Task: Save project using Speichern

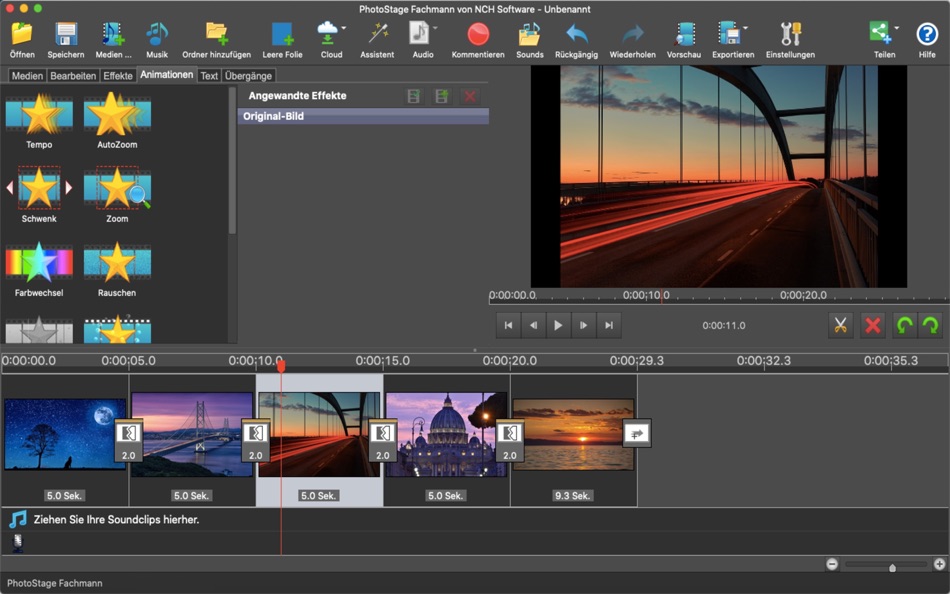Action: tap(65, 40)
